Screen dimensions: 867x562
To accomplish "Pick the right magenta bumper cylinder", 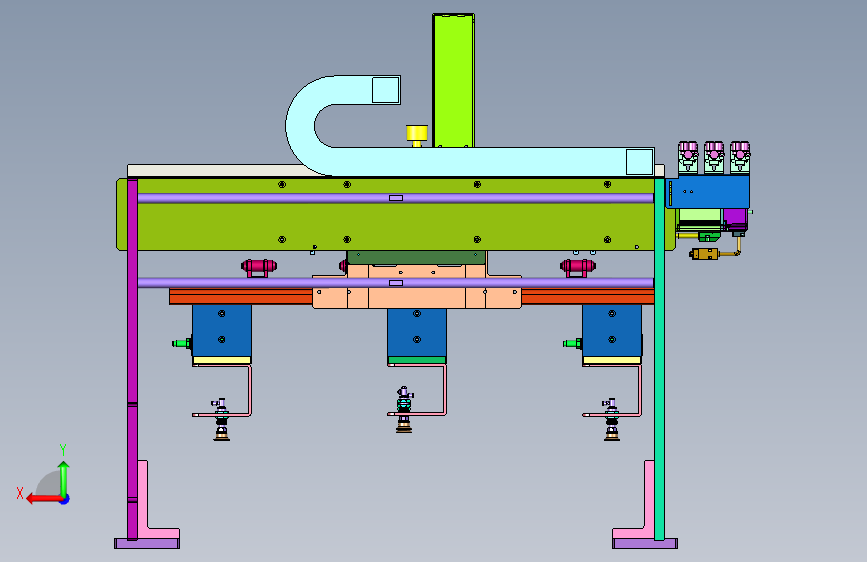I will 578,267.
